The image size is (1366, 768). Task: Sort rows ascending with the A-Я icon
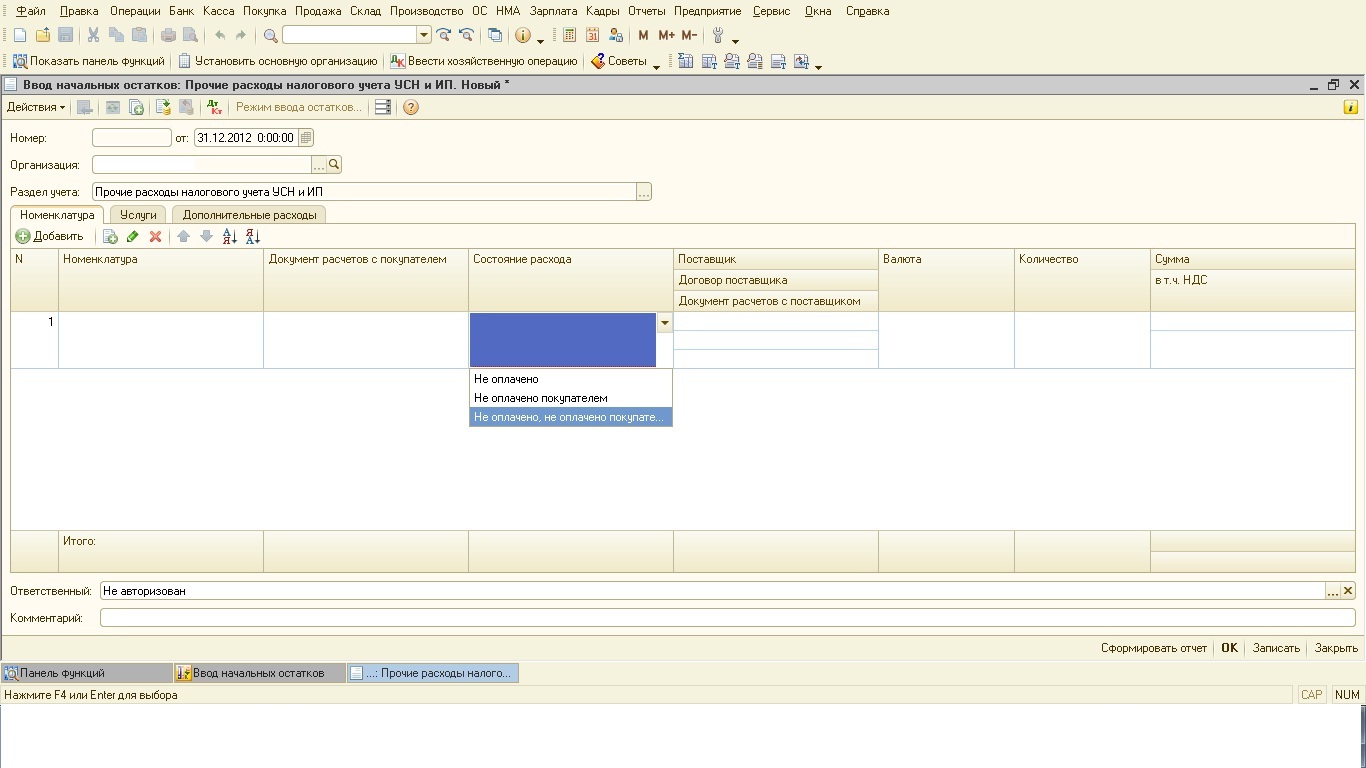pos(229,237)
